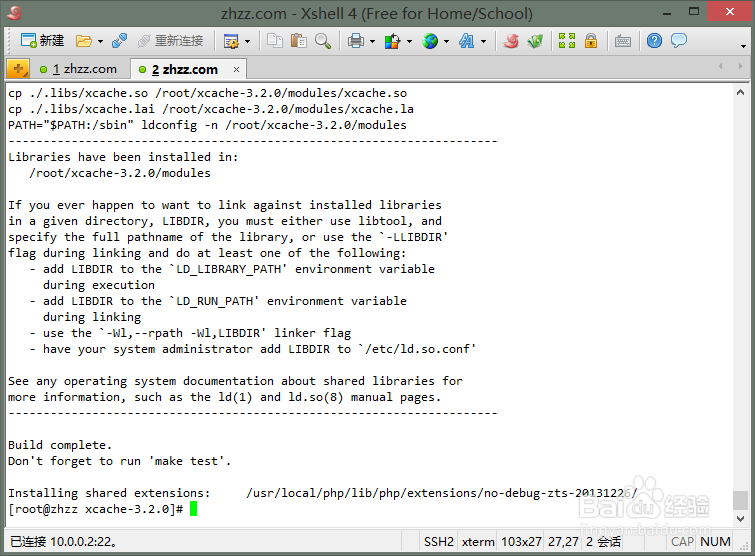Click the disconnect plug icon
The image size is (755, 556).
(x=119, y=41)
